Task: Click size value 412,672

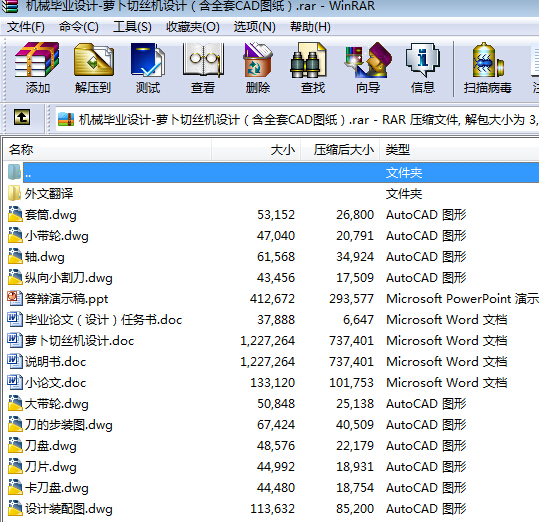Action: pyautogui.click(x=272, y=299)
